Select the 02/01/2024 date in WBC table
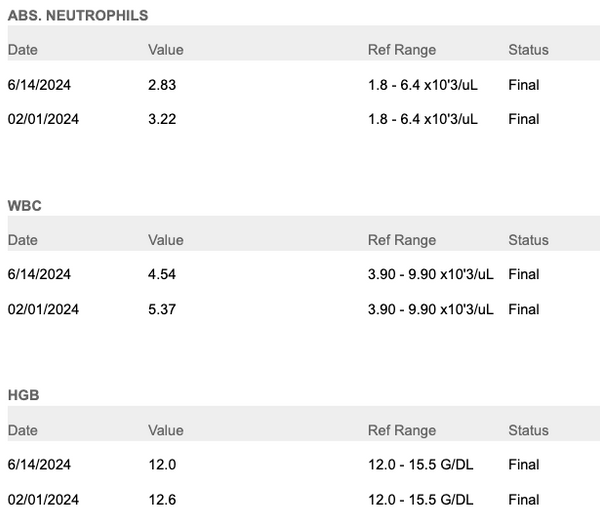The width and height of the screenshot is (600, 528). 43,309
